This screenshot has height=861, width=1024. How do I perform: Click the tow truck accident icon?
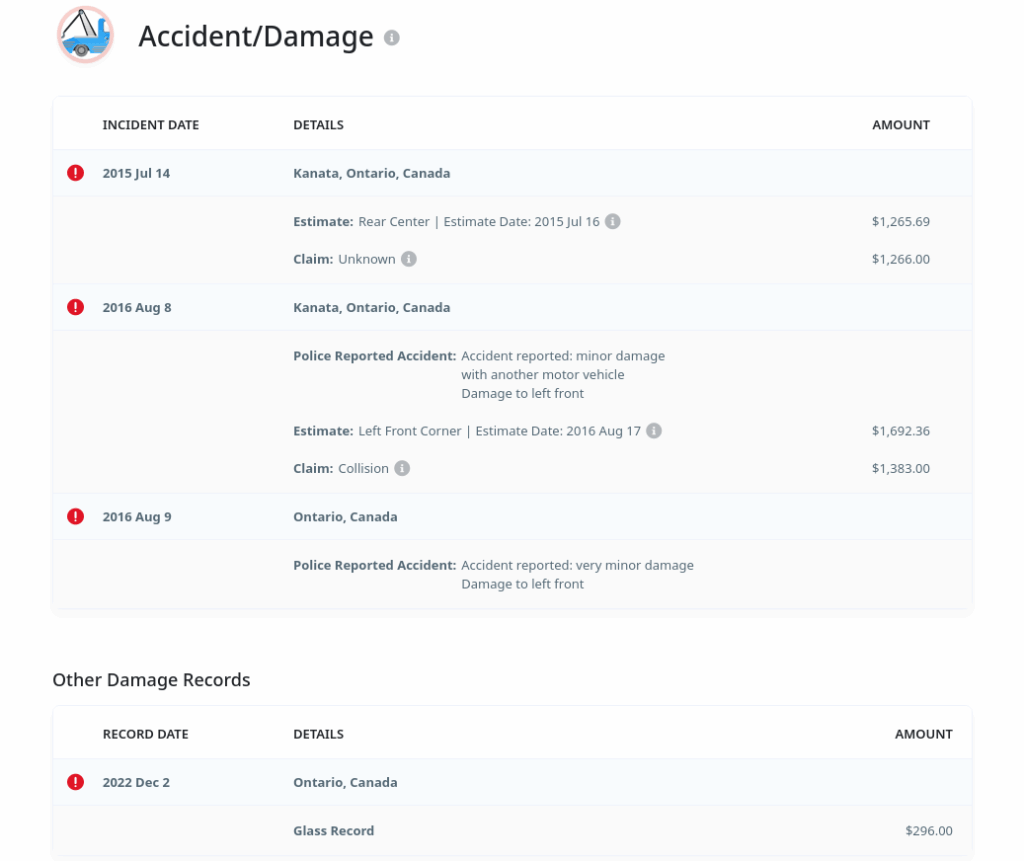point(85,36)
